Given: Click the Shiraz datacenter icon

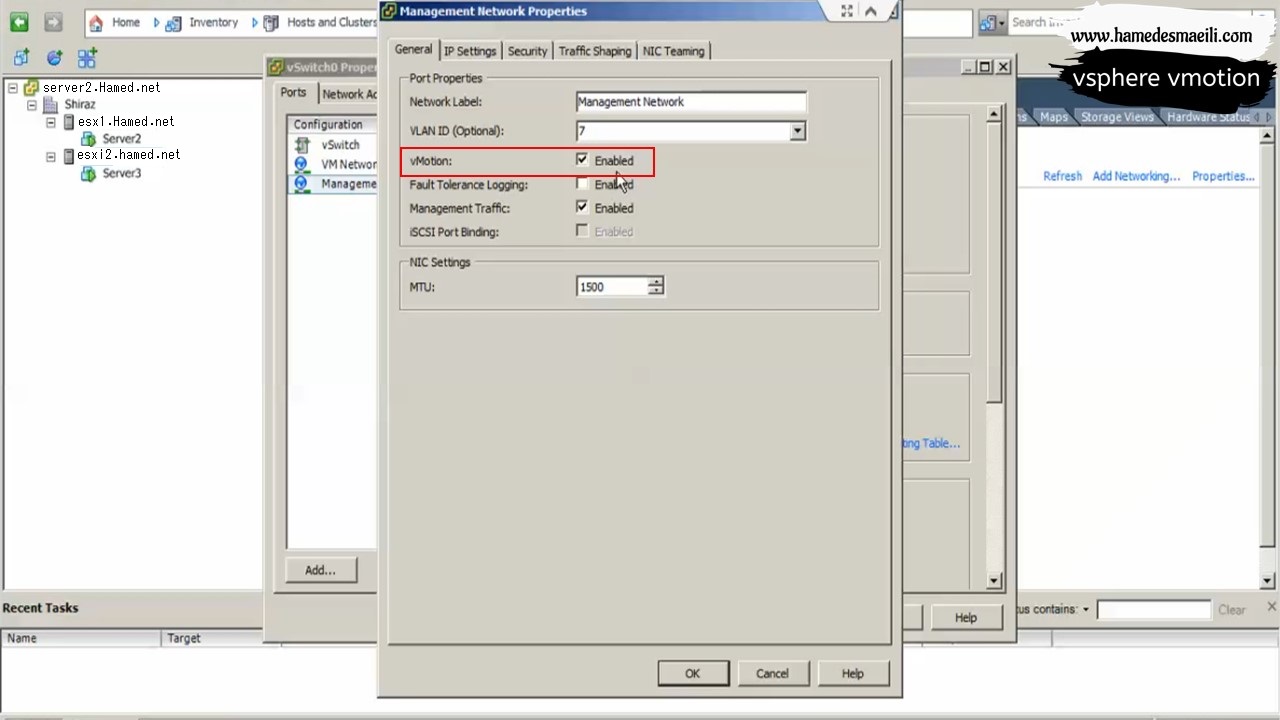Looking at the screenshot, I should [50, 105].
